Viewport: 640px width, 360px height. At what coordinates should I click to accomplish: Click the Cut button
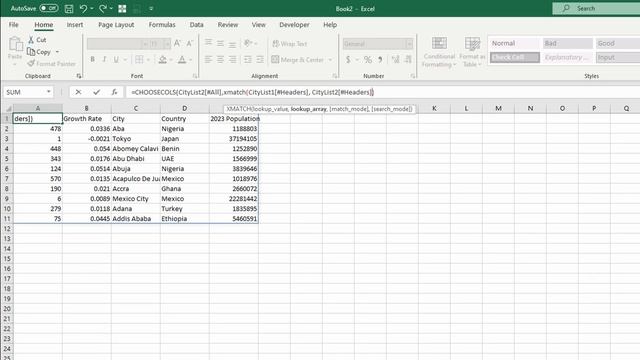[37, 40]
